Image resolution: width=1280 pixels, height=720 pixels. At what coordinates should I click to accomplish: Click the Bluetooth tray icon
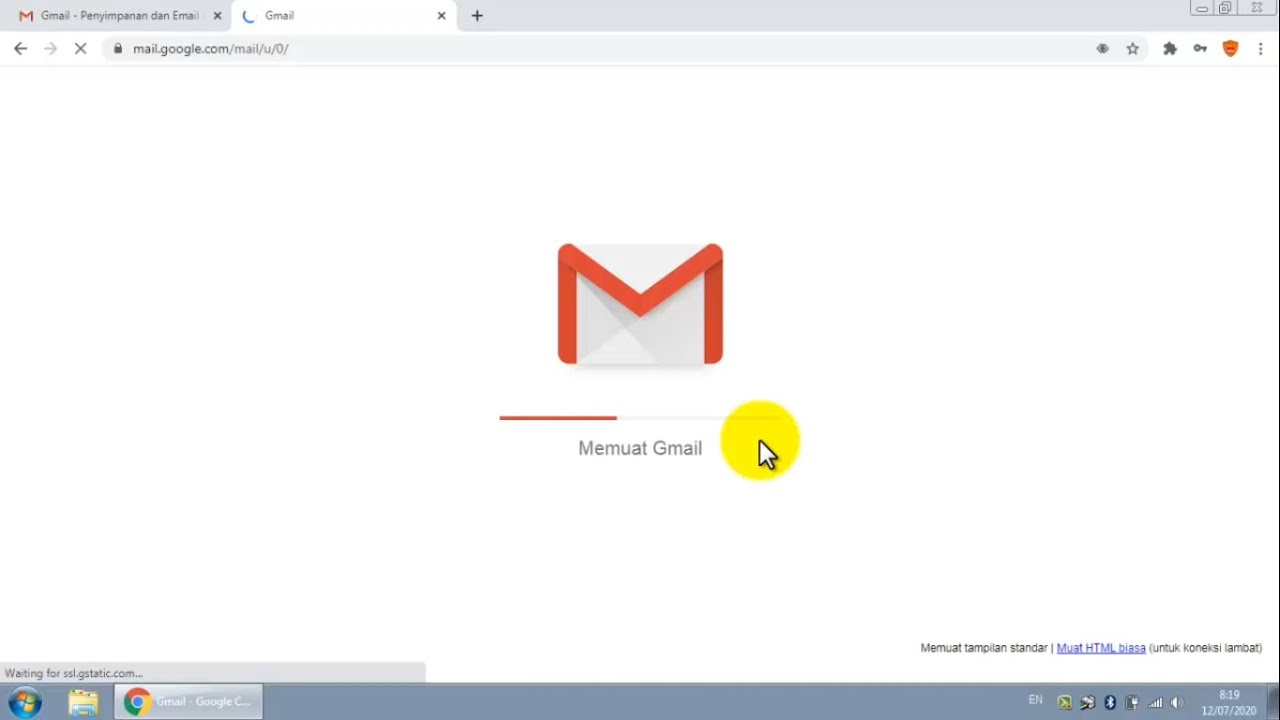[1109, 702]
